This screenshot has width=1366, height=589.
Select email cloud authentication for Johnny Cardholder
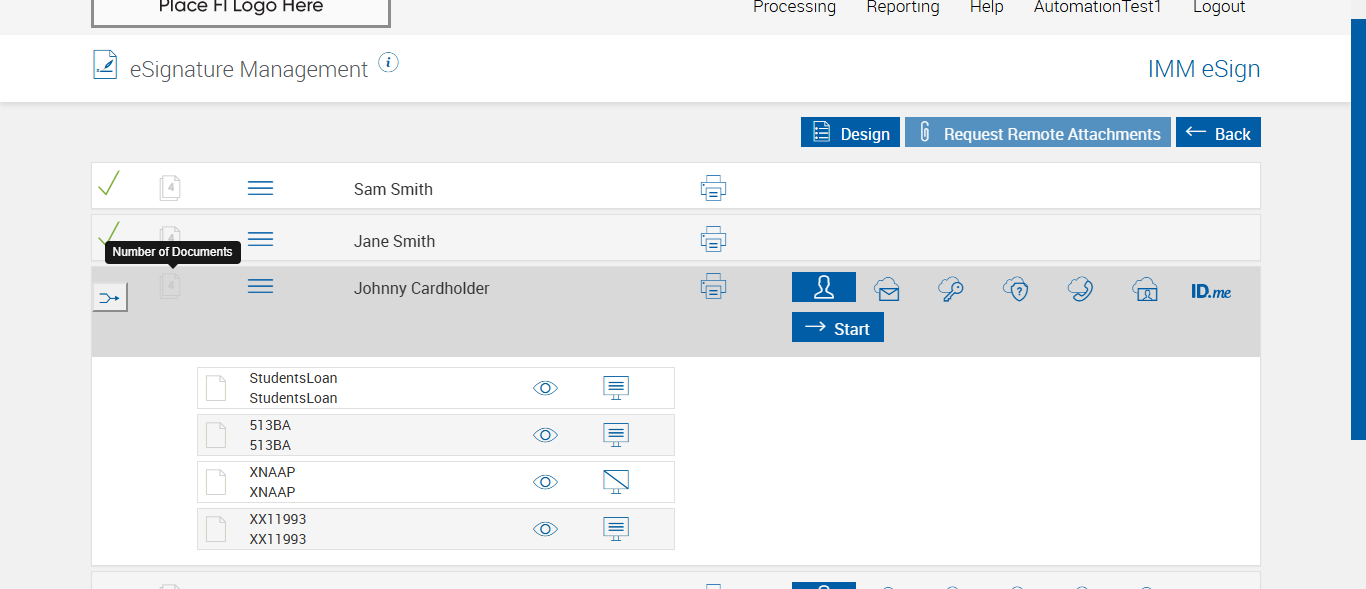887,290
